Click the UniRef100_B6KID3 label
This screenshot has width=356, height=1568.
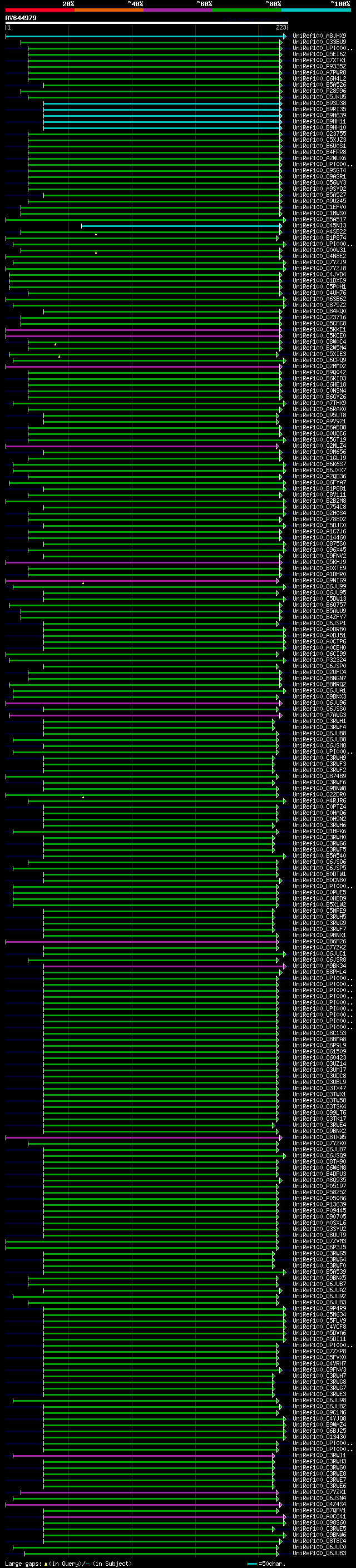[319, 379]
